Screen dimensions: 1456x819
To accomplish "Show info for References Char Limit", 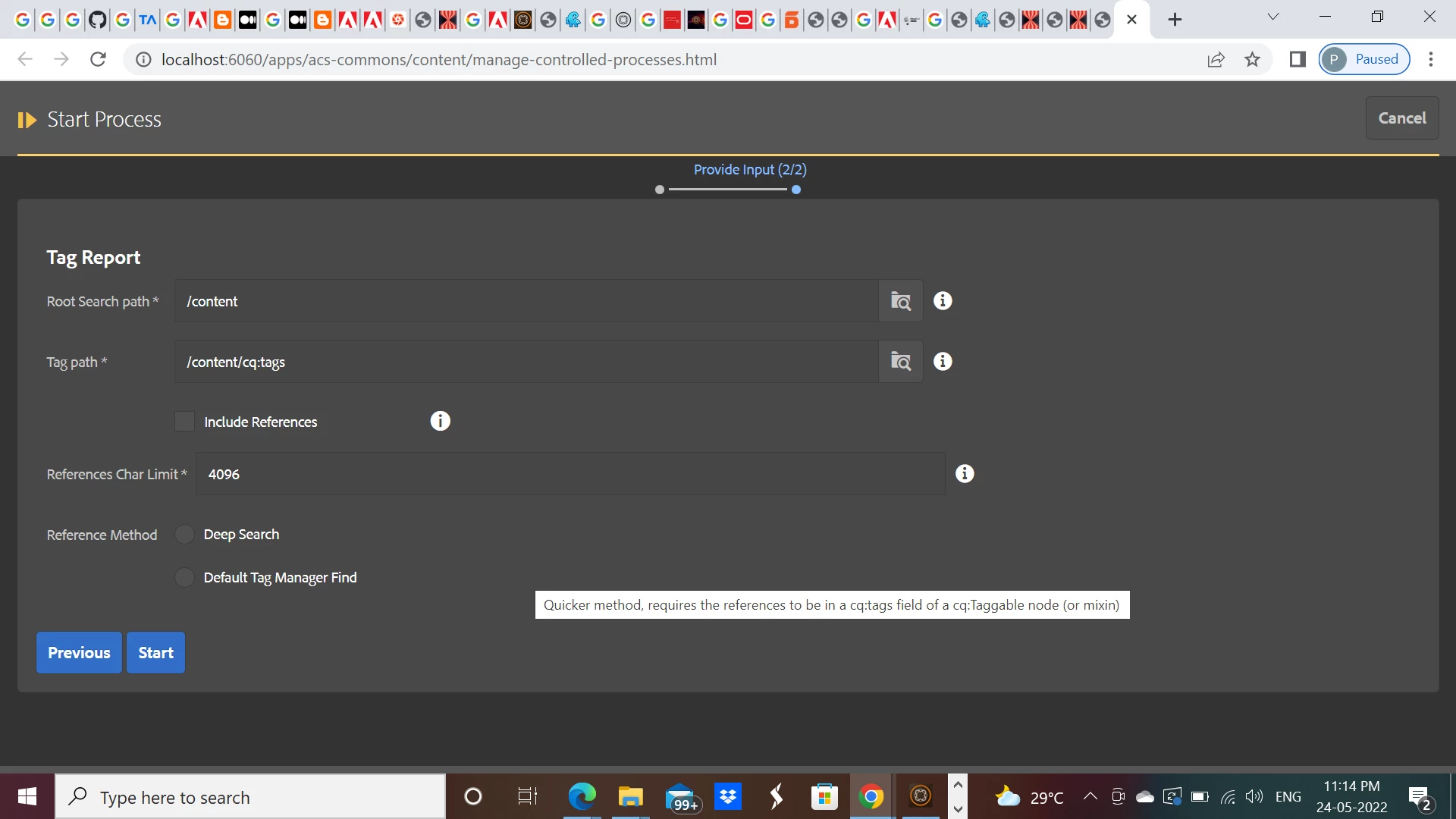I will (x=965, y=474).
